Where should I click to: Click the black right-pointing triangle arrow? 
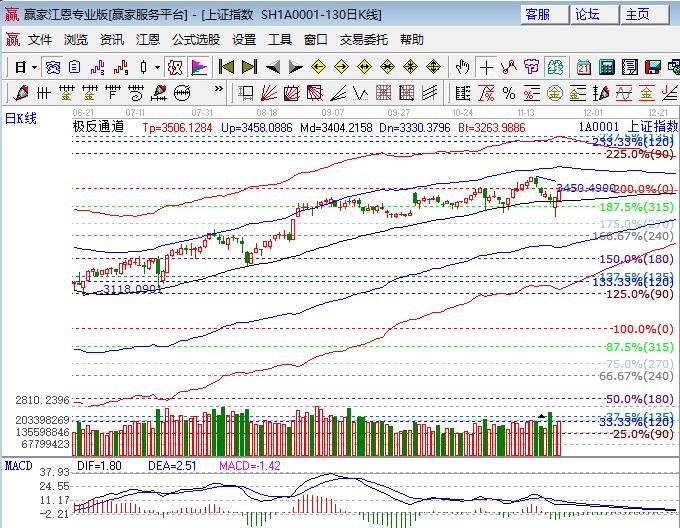click(294, 67)
